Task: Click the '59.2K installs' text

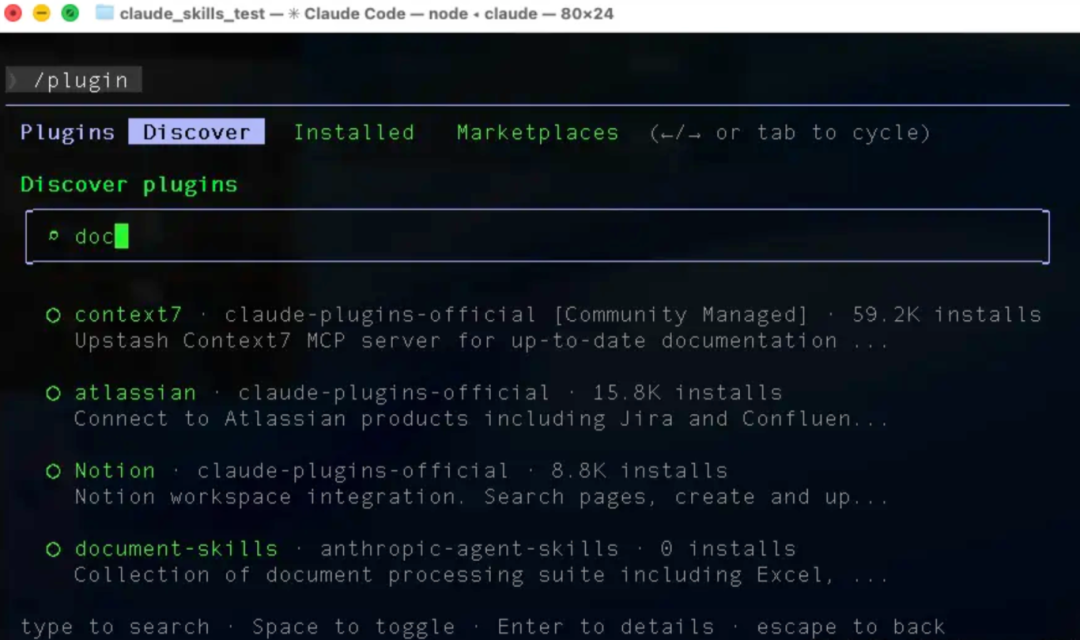Action: [x=946, y=314]
